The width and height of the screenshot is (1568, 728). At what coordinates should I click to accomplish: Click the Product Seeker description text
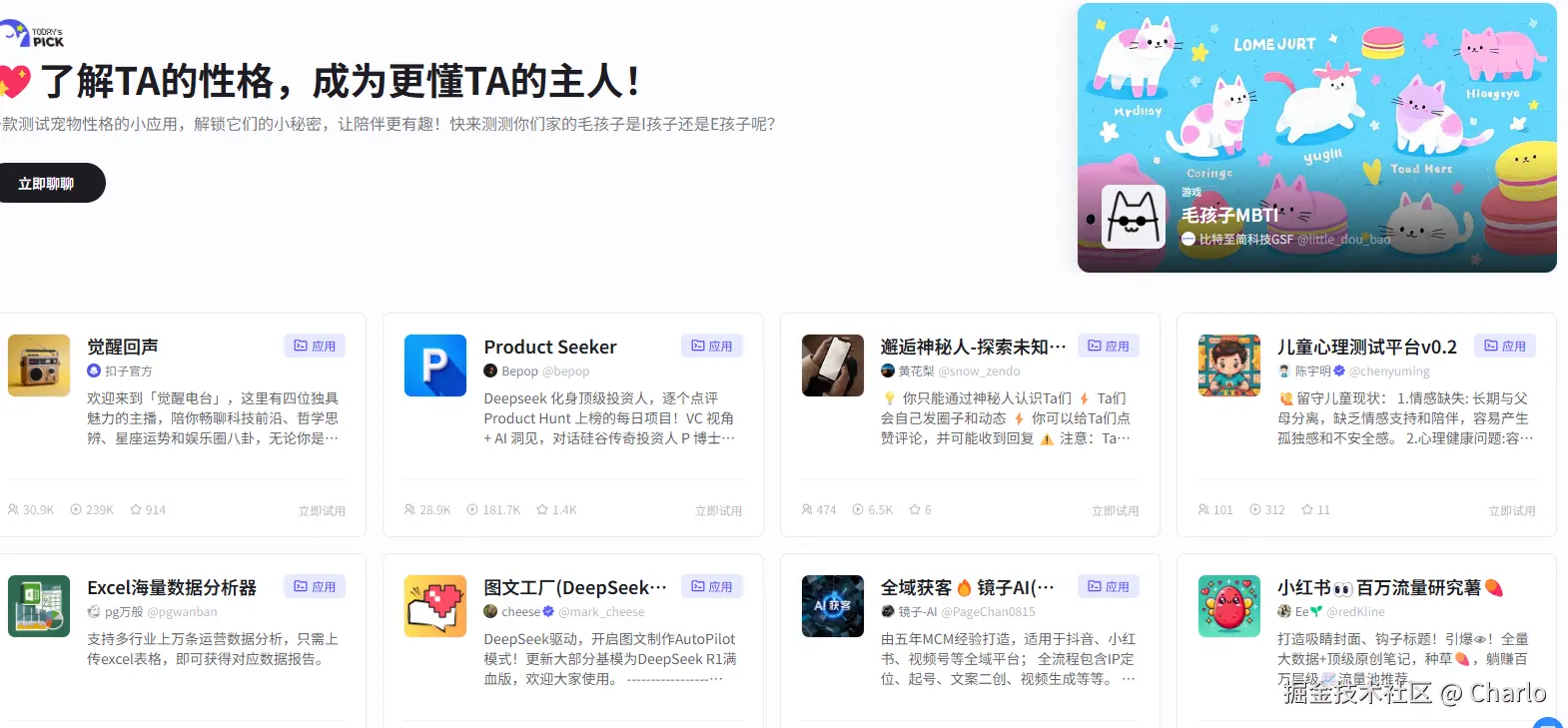pos(609,417)
